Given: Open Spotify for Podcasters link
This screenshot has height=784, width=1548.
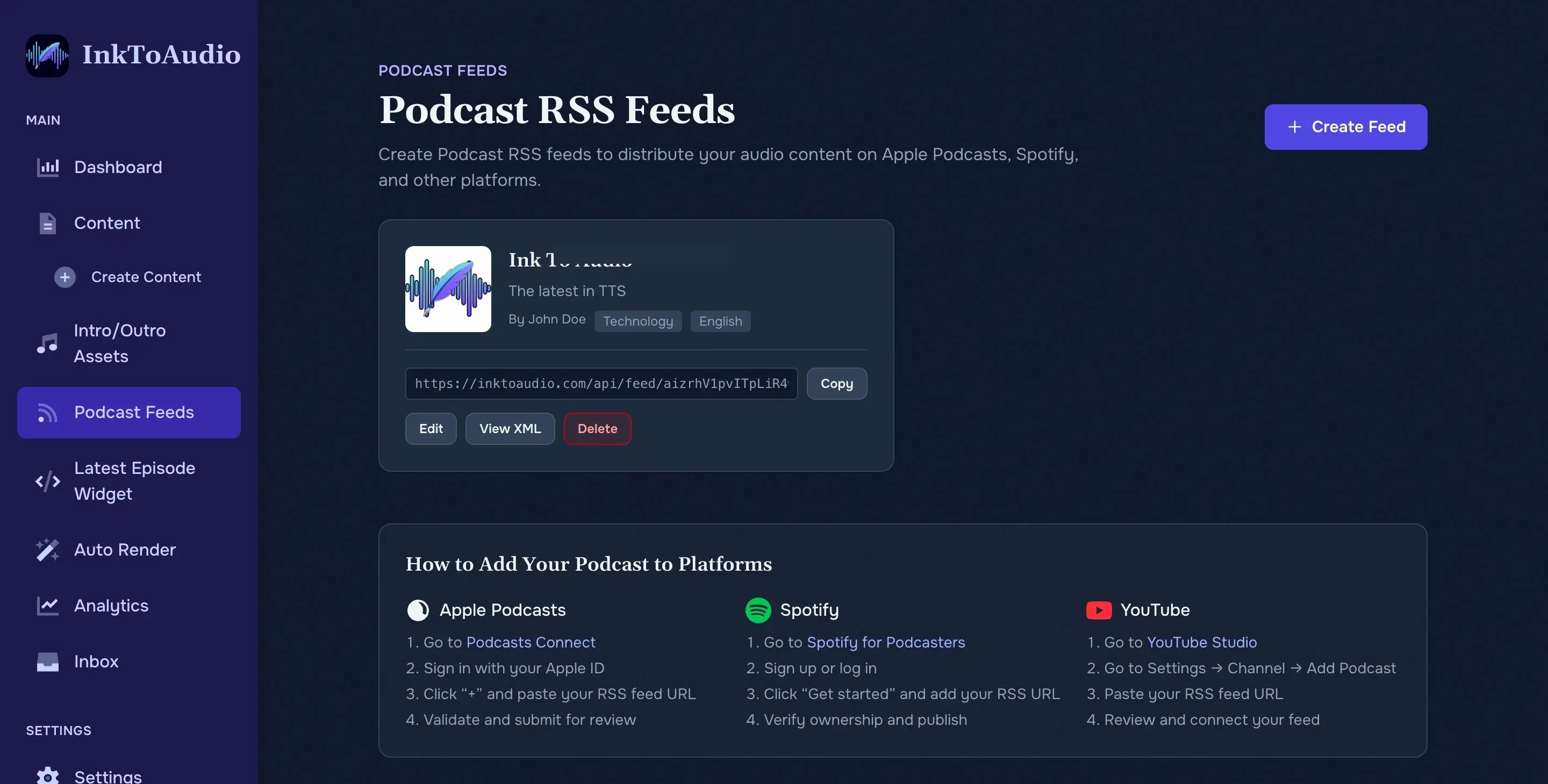Looking at the screenshot, I should pyautogui.click(x=886, y=642).
